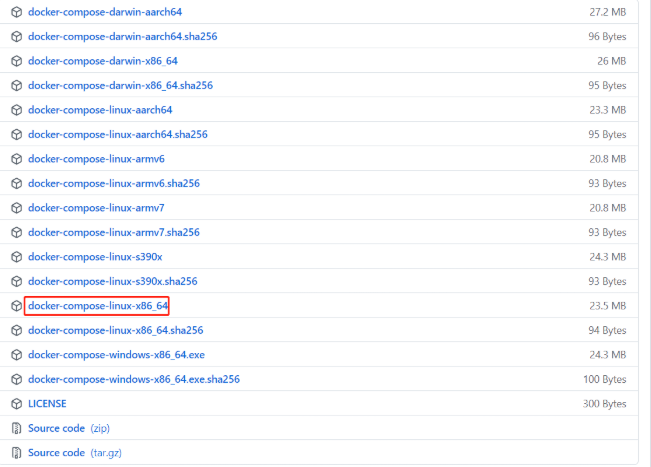Download Source code (tar.gz)
This screenshot has width=651, height=467.
[x=75, y=453]
